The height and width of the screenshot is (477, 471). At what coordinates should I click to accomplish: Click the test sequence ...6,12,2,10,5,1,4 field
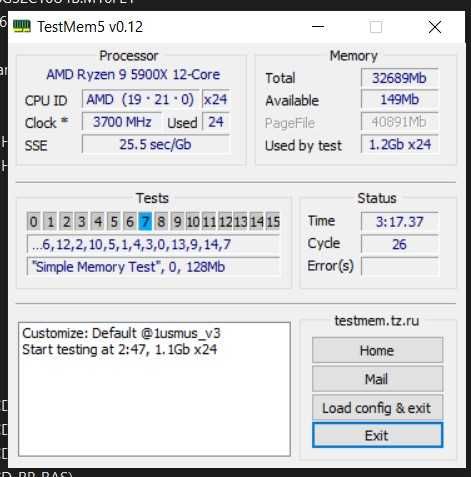[x=153, y=244]
